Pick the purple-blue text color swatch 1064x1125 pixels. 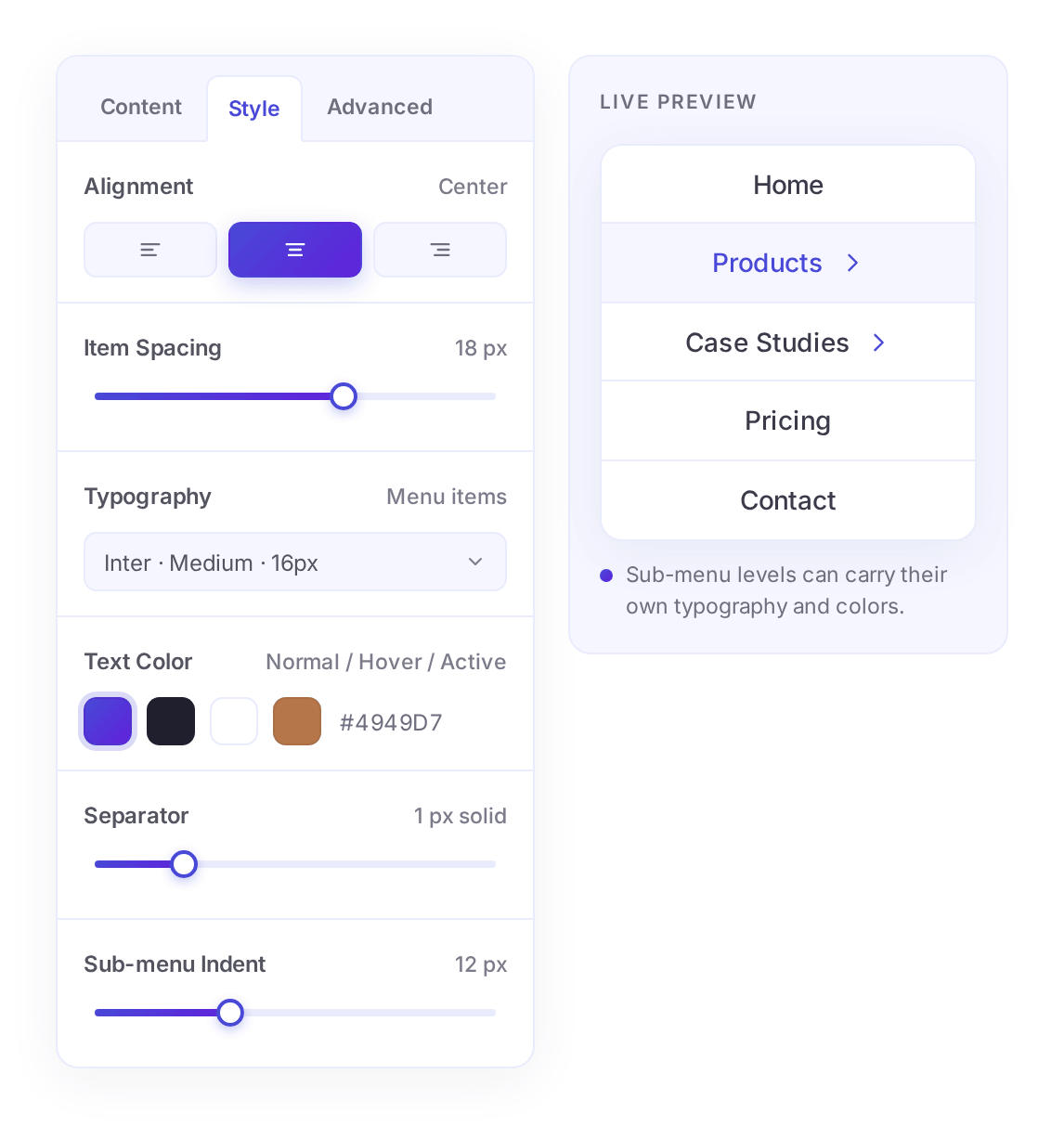[x=109, y=721]
